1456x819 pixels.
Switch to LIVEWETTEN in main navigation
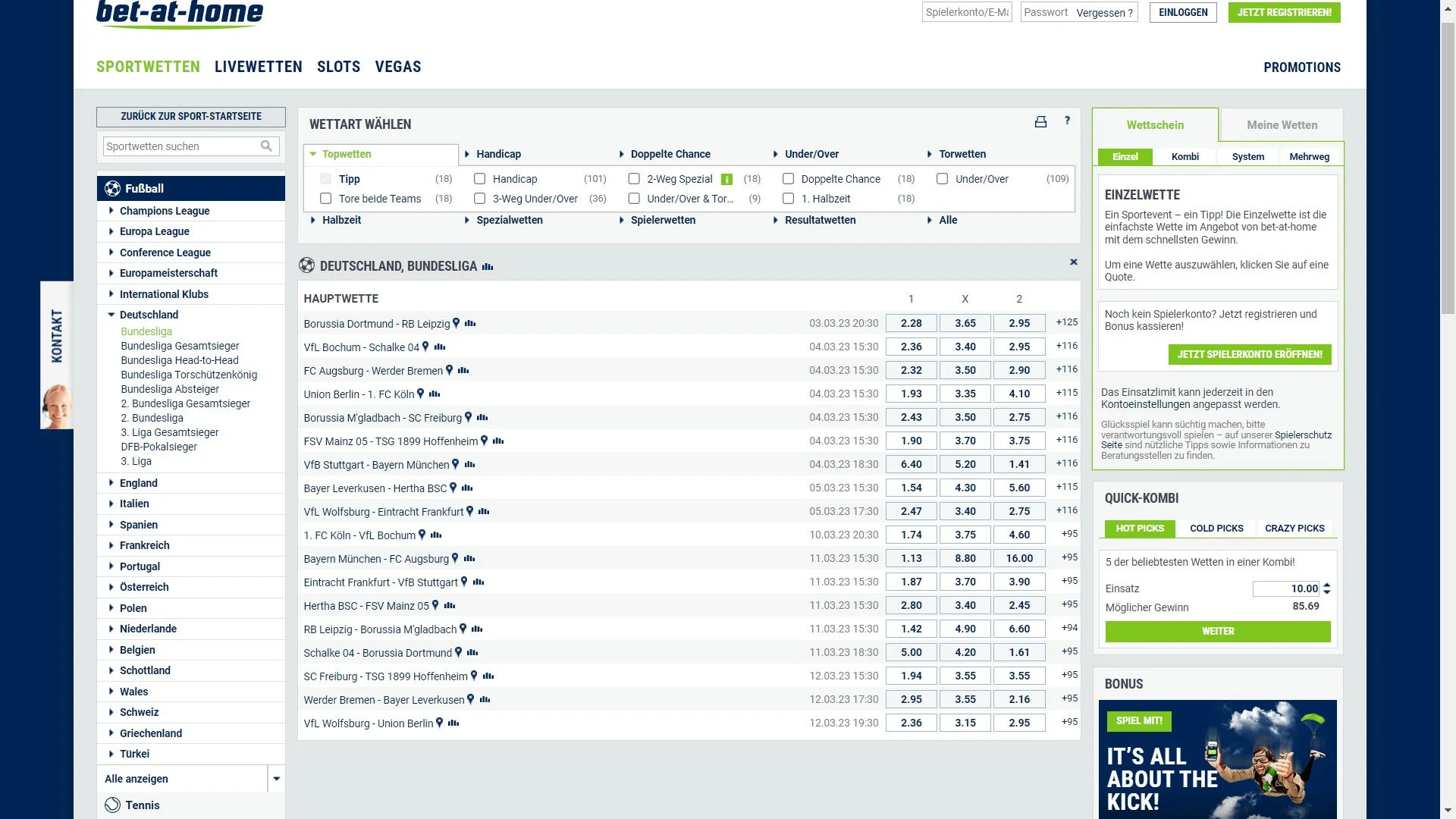tap(259, 67)
